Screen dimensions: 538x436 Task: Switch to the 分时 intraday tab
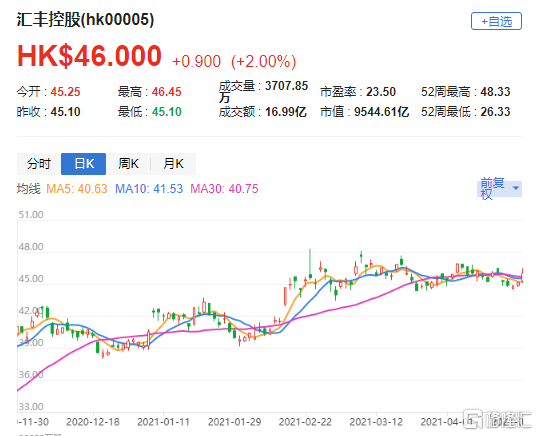pos(39,164)
